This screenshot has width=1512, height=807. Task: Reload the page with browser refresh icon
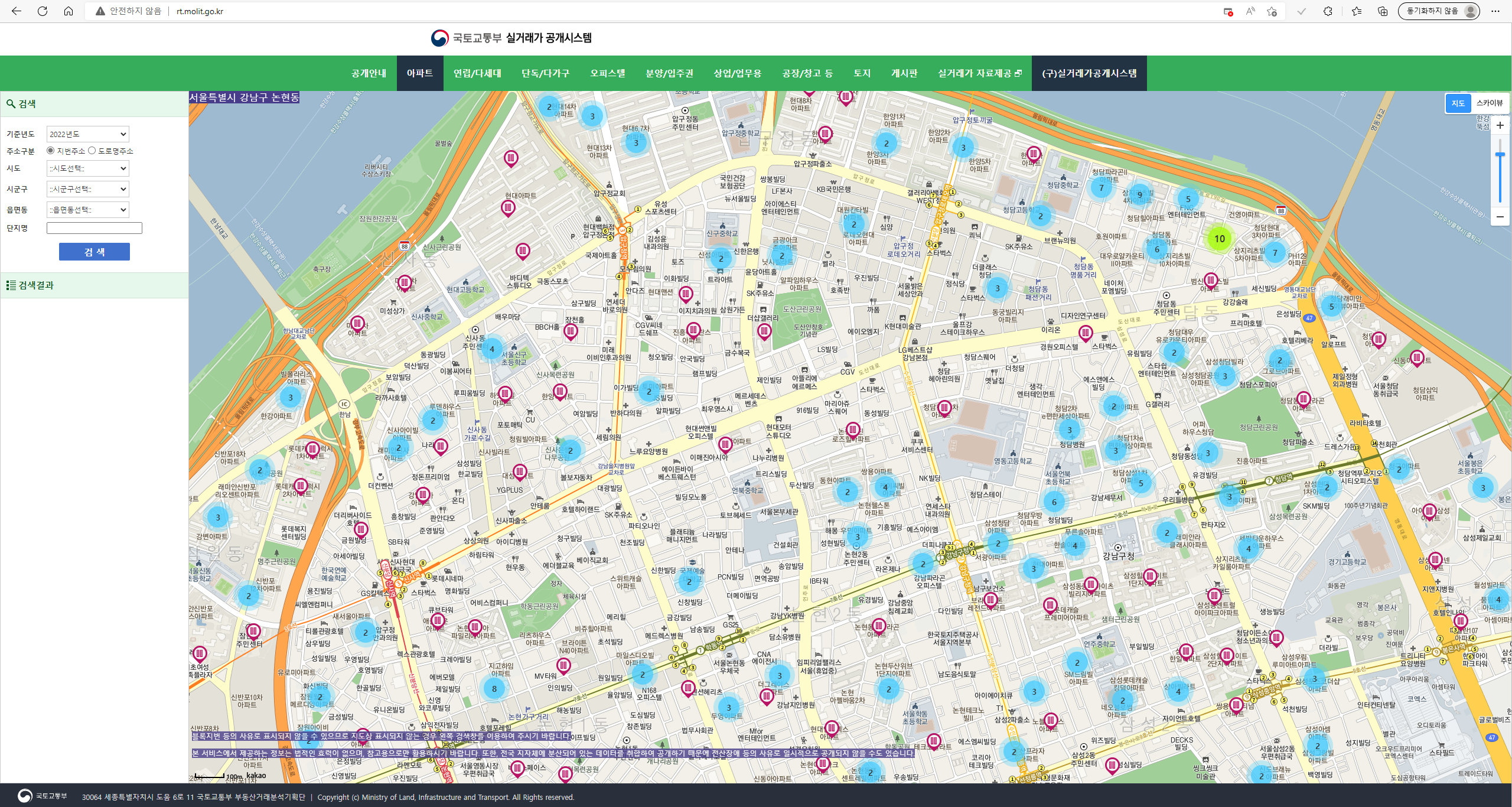[x=43, y=11]
